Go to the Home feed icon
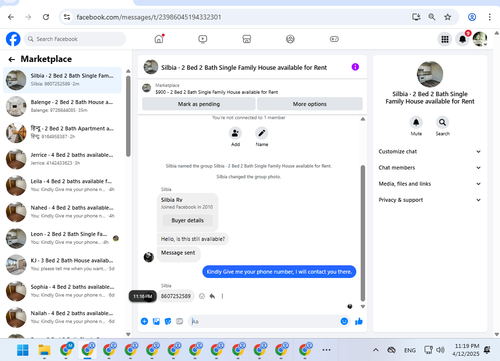The width and height of the screenshot is (500, 361). click(159, 39)
